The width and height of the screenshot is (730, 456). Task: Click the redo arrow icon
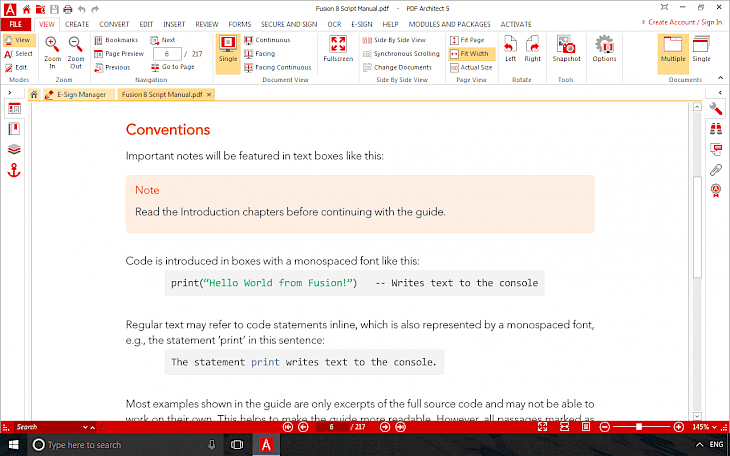[95, 9]
